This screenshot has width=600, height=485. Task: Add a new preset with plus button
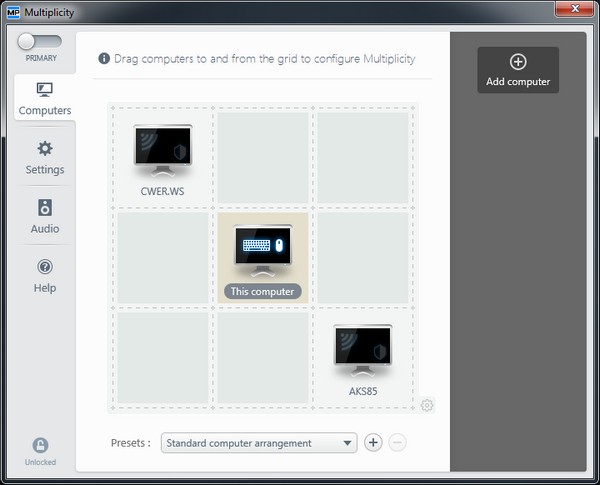coord(373,443)
